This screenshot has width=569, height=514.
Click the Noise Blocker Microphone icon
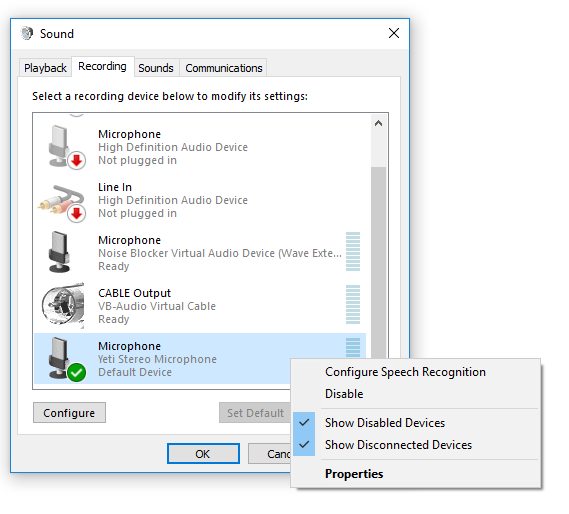coord(59,252)
